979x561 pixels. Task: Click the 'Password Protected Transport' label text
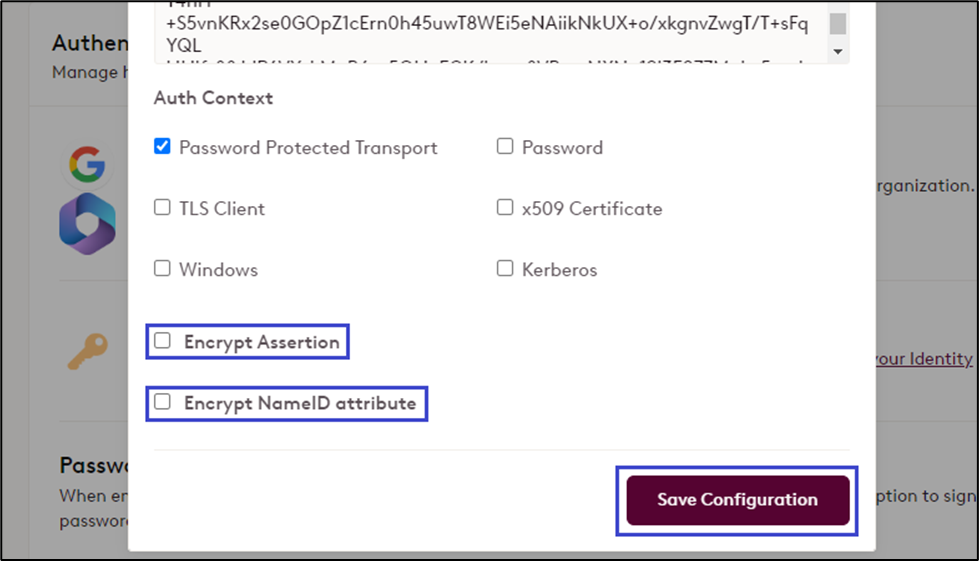click(x=308, y=148)
